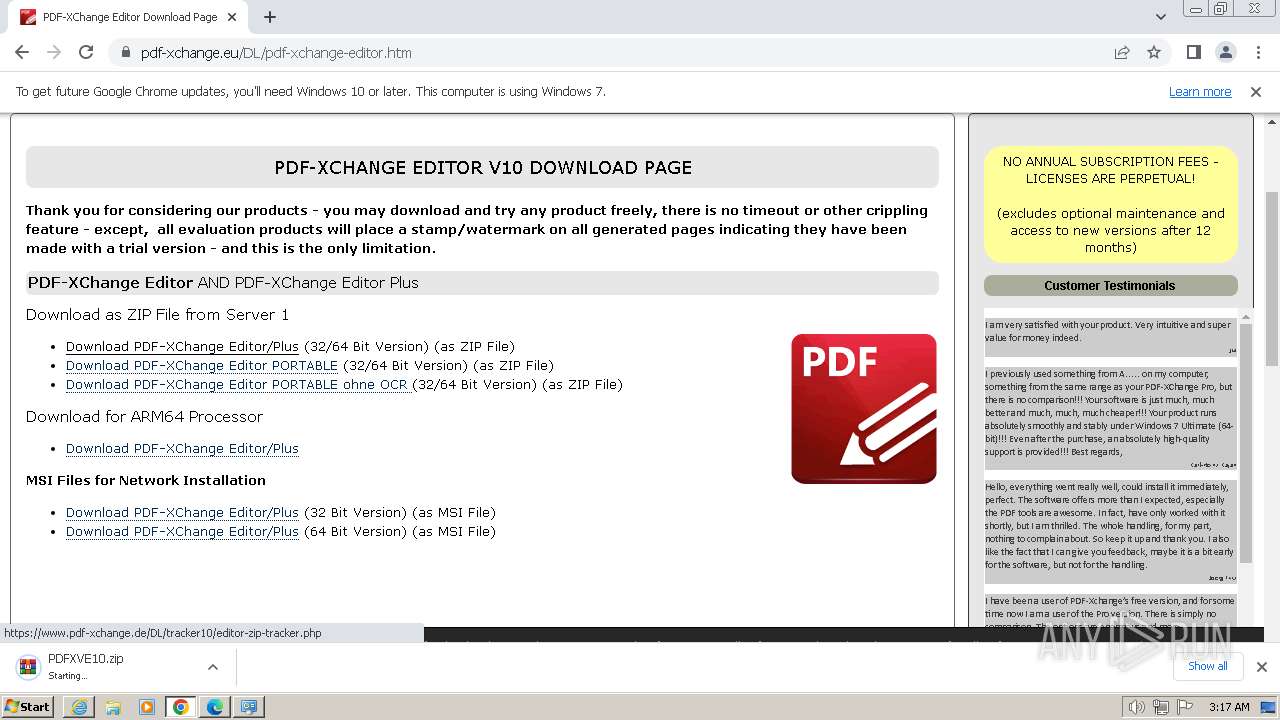Click the Customer Testimonials header
Screen dimensions: 1280x720
pos(1110,286)
